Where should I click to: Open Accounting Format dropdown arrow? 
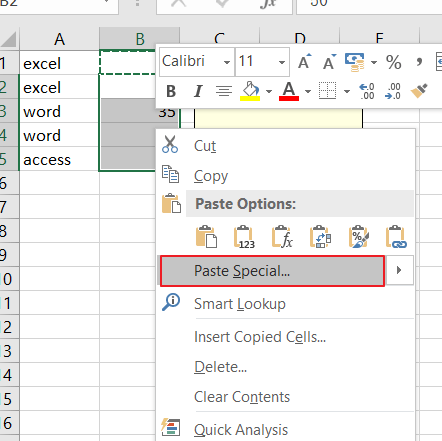374,62
